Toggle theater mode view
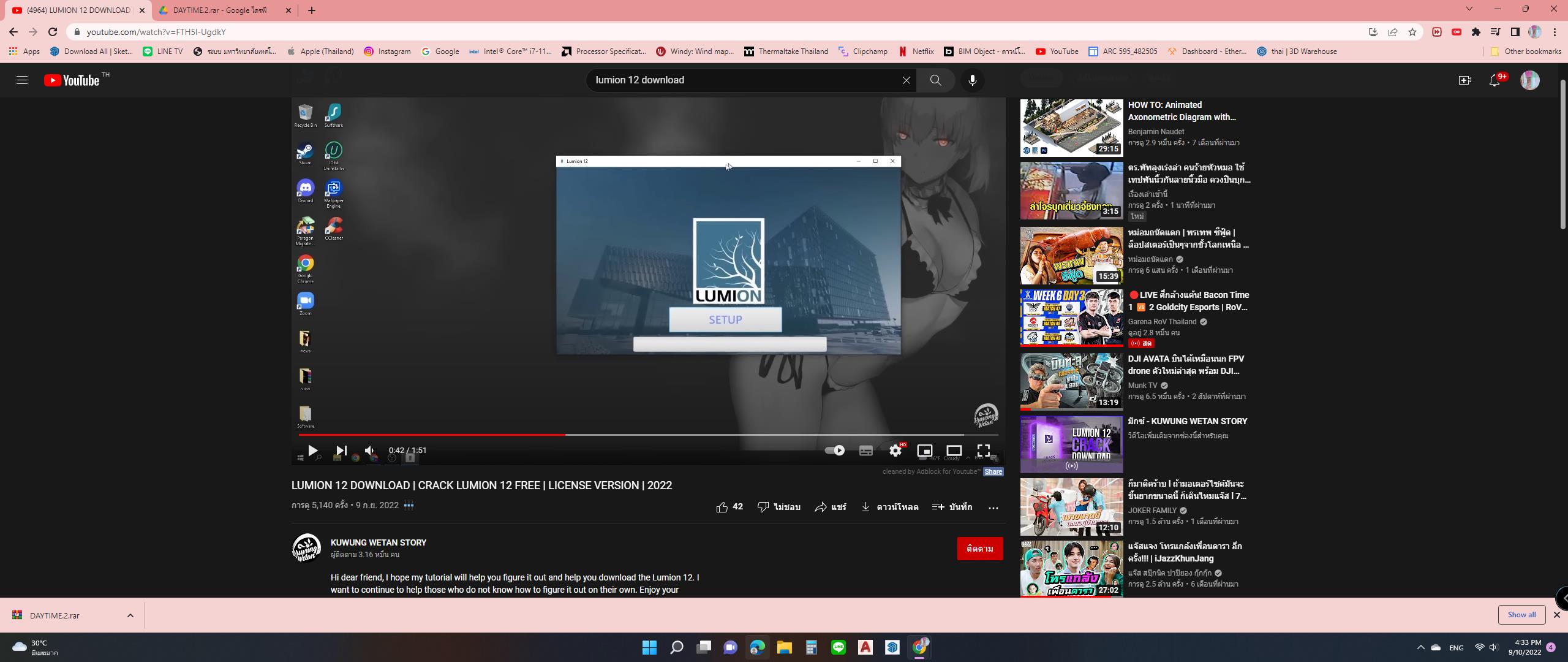 [x=954, y=451]
